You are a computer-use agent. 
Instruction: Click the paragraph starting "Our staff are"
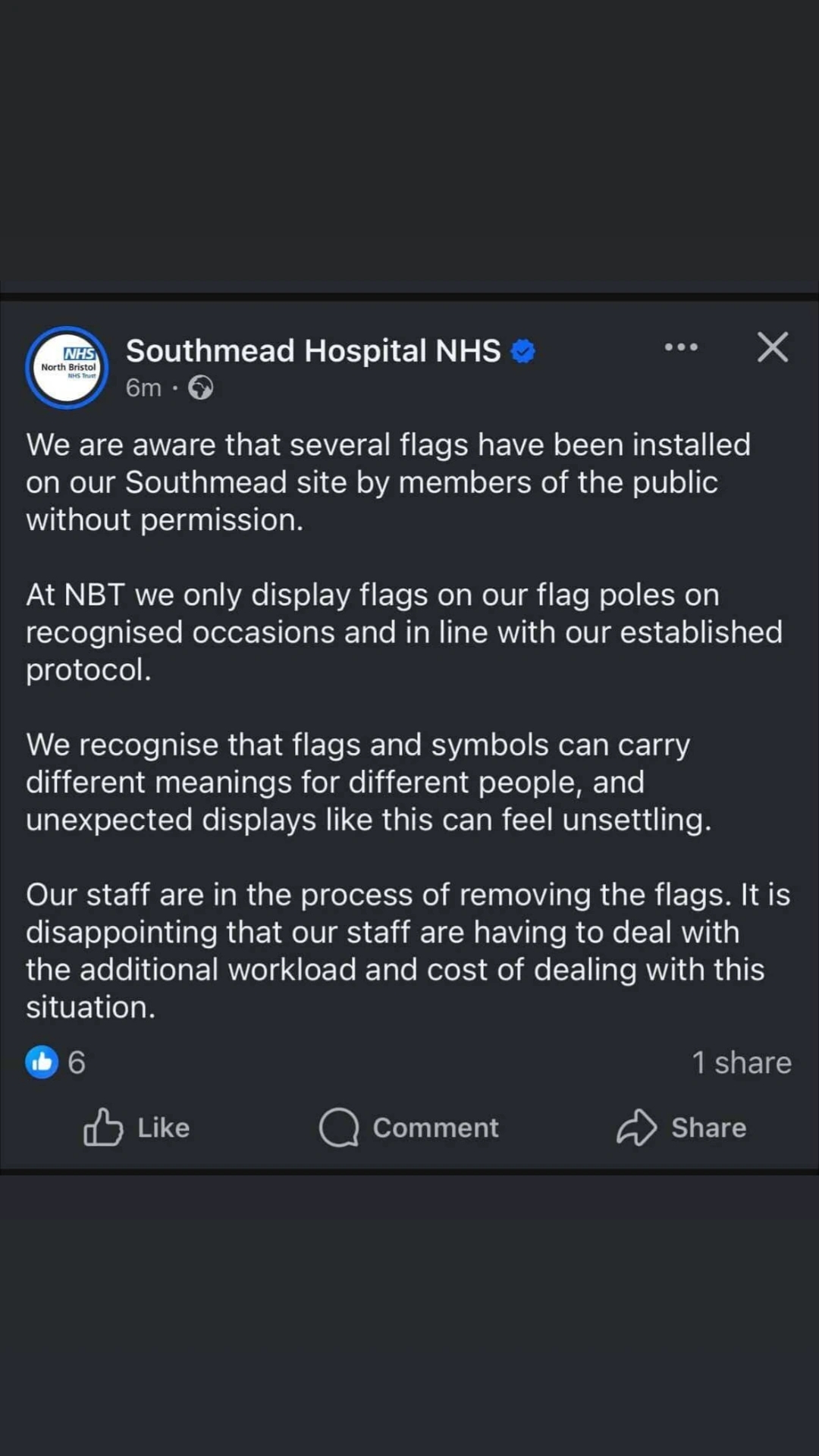[406, 950]
